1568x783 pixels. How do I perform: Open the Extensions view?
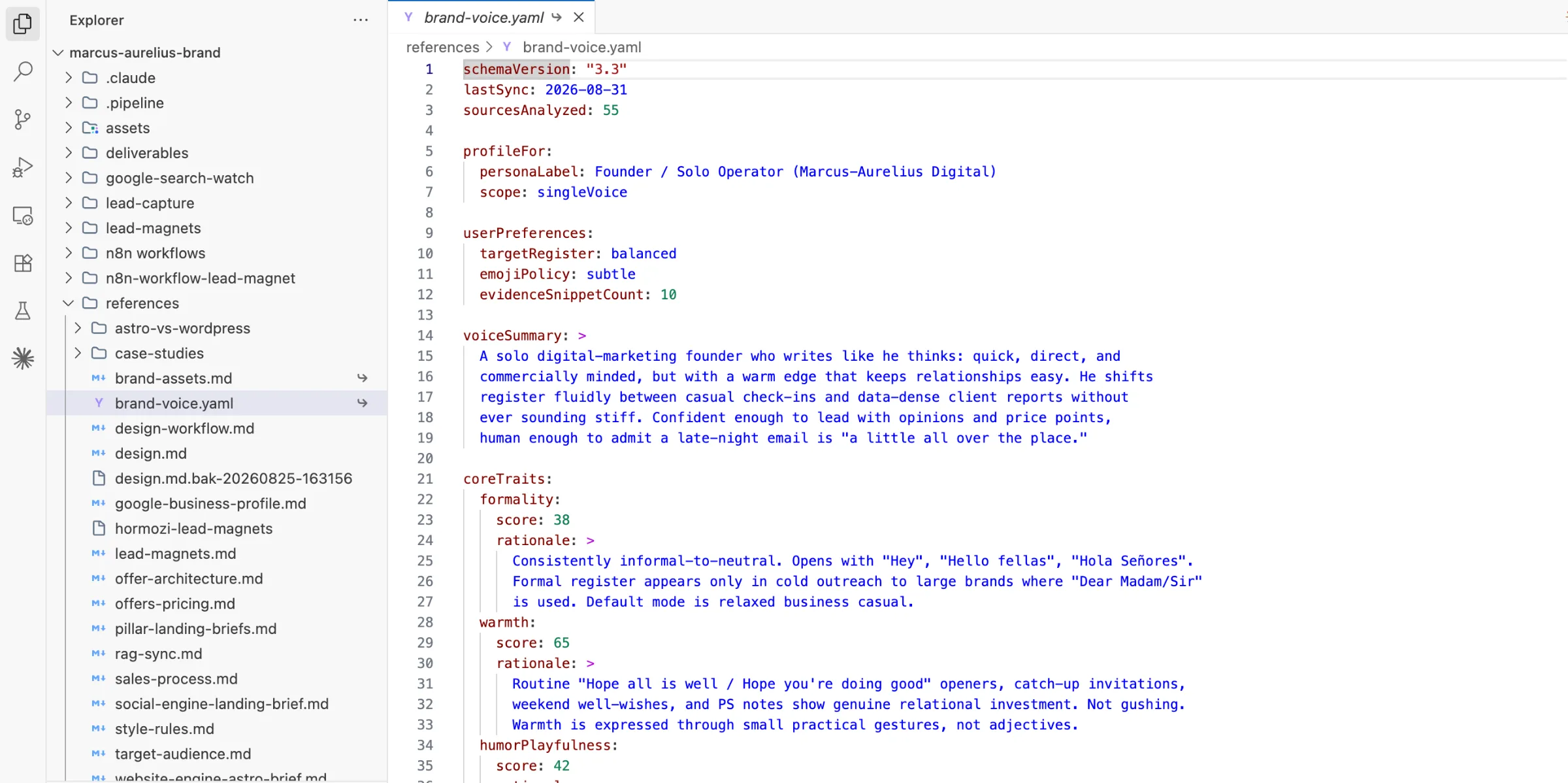pos(23,263)
